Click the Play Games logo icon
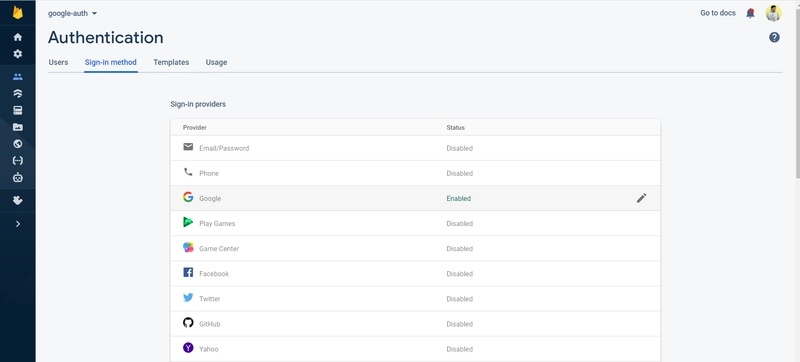Image resolution: width=800 pixels, height=362 pixels. coord(188,222)
